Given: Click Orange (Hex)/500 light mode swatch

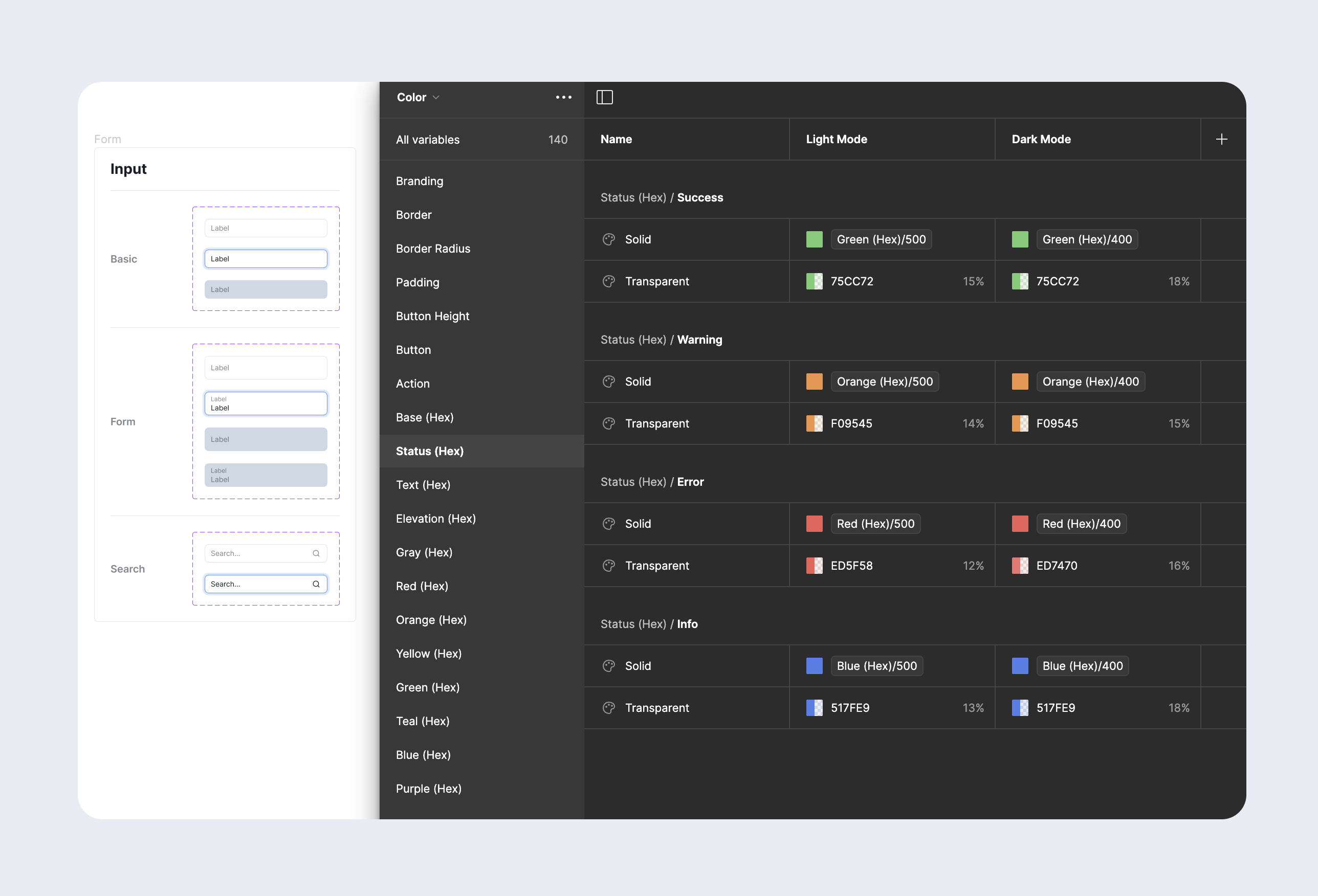Looking at the screenshot, I should pyautogui.click(x=814, y=382).
